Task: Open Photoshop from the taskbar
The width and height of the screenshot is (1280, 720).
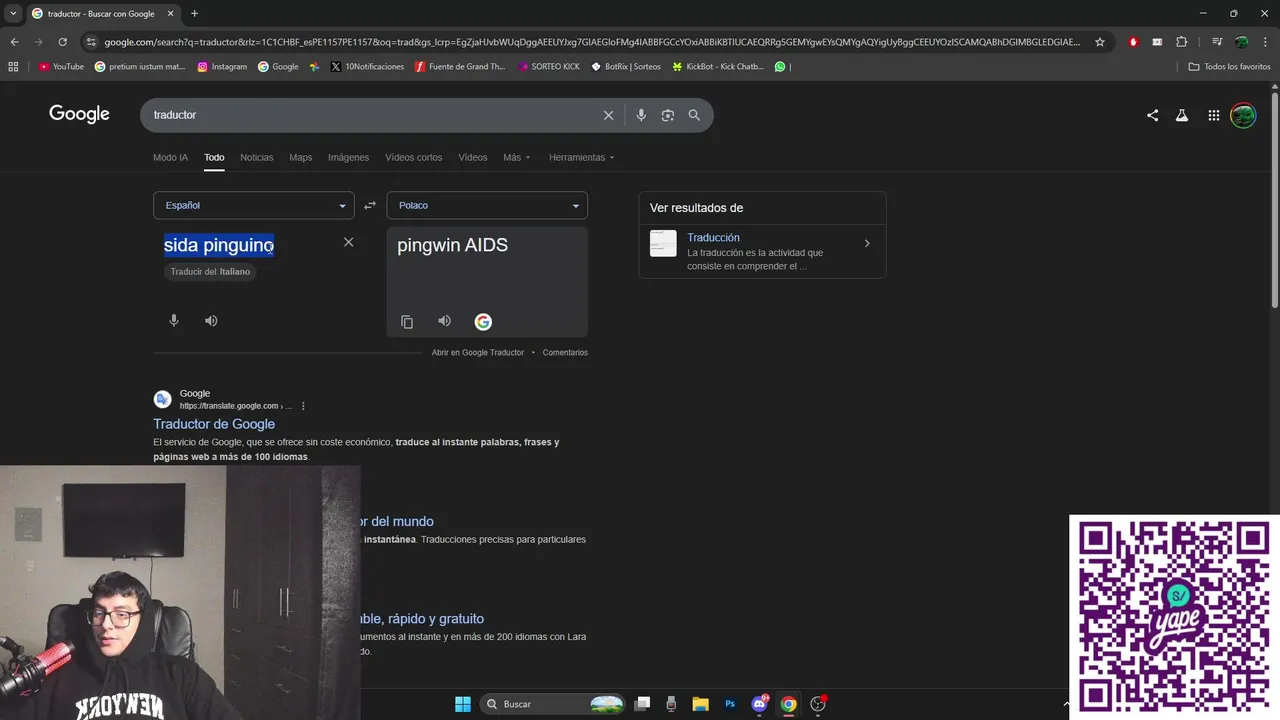Action: click(730, 704)
